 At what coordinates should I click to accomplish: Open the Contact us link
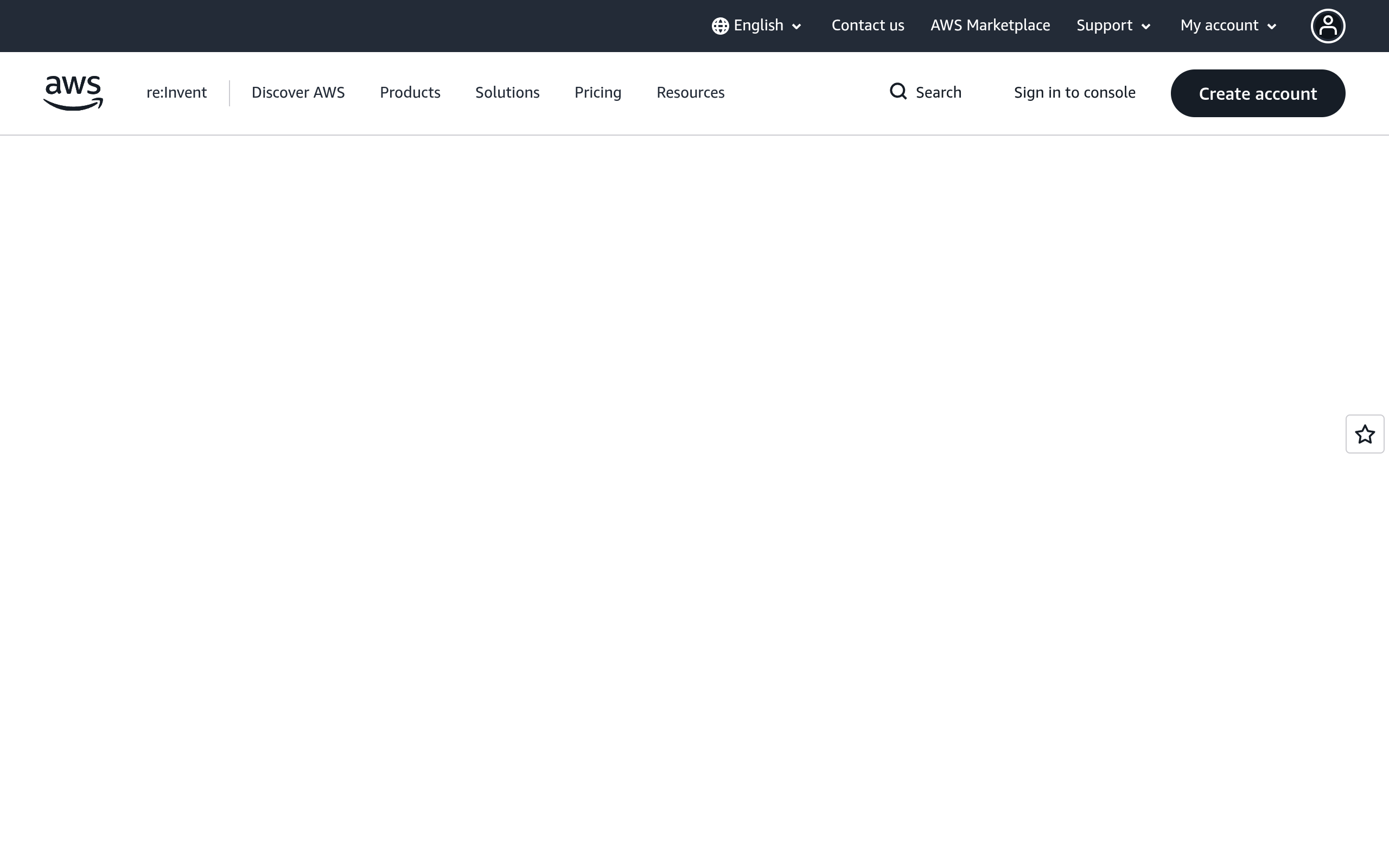pos(868,26)
